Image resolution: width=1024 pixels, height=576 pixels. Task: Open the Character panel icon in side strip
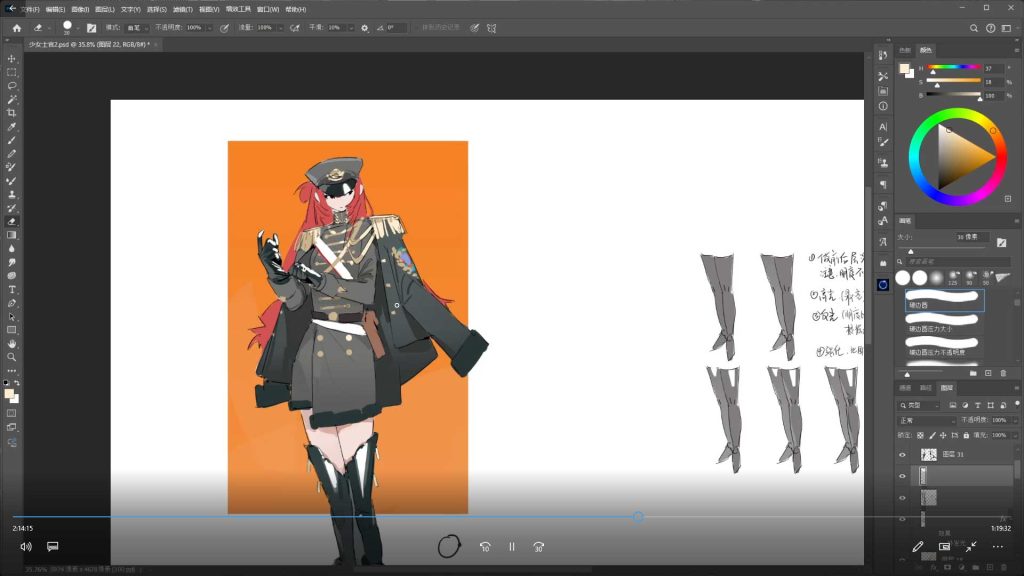point(883,127)
